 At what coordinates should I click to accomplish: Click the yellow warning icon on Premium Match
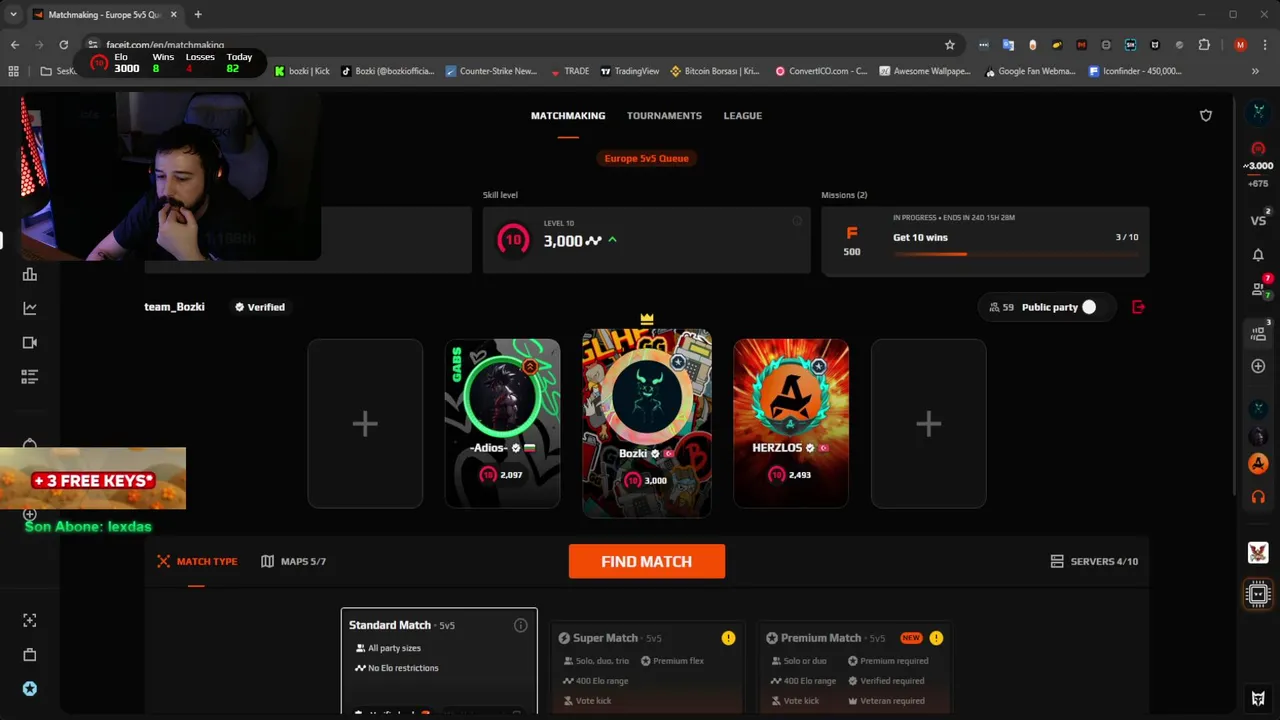pyautogui.click(x=936, y=638)
